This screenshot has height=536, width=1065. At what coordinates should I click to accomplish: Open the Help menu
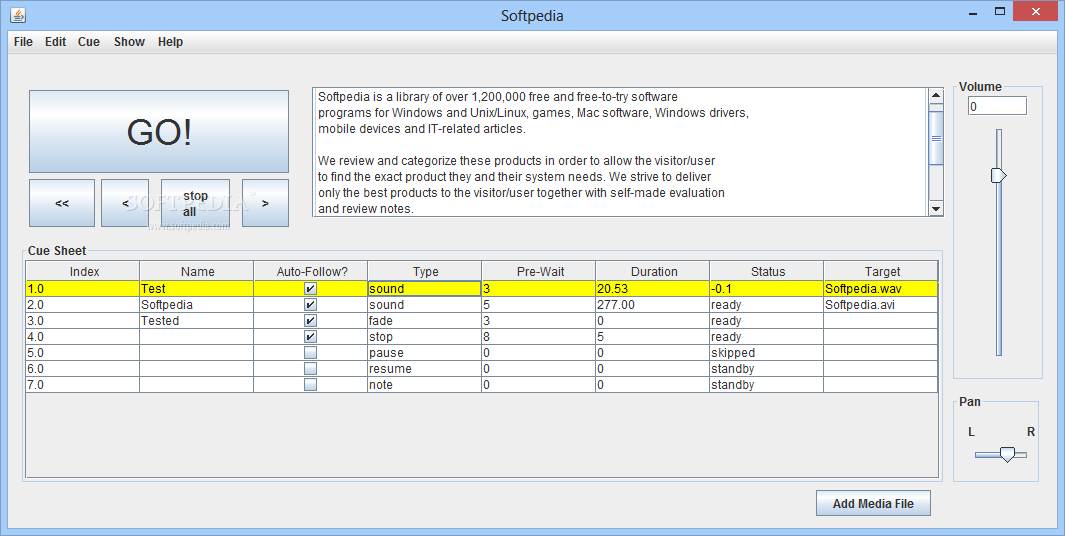tap(170, 42)
